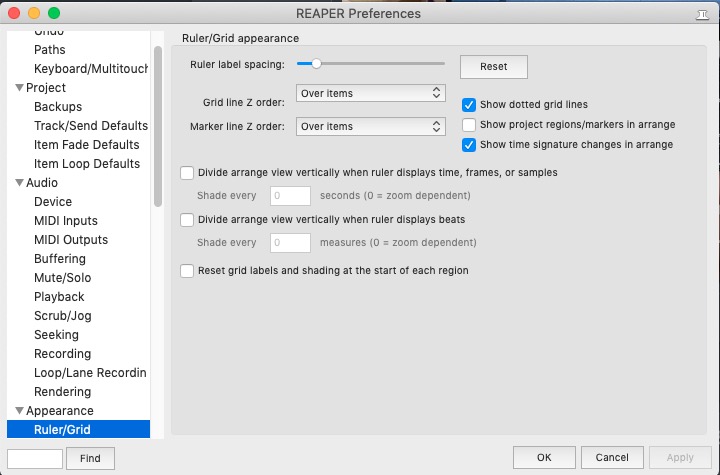
Task: Open Loop/Lane Recording preferences page
Action: click(x=90, y=373)
